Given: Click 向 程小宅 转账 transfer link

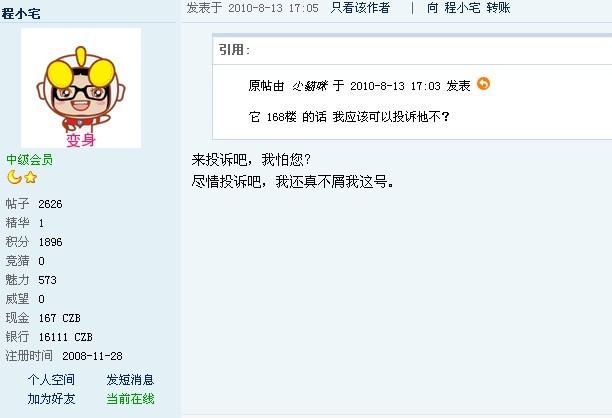Looking at the screenshot, I should (468, 8).
